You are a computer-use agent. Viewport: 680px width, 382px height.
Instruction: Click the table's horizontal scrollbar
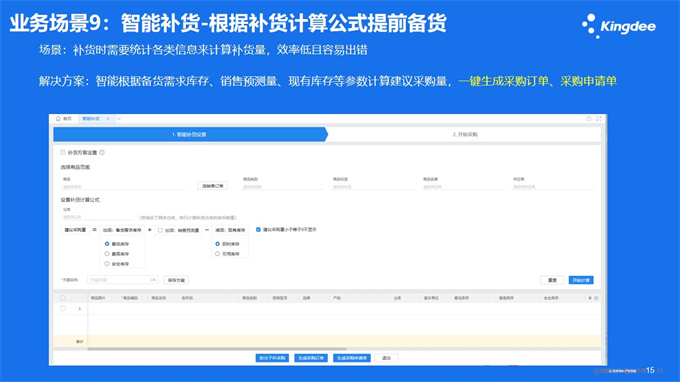click(x=217, y=348)
